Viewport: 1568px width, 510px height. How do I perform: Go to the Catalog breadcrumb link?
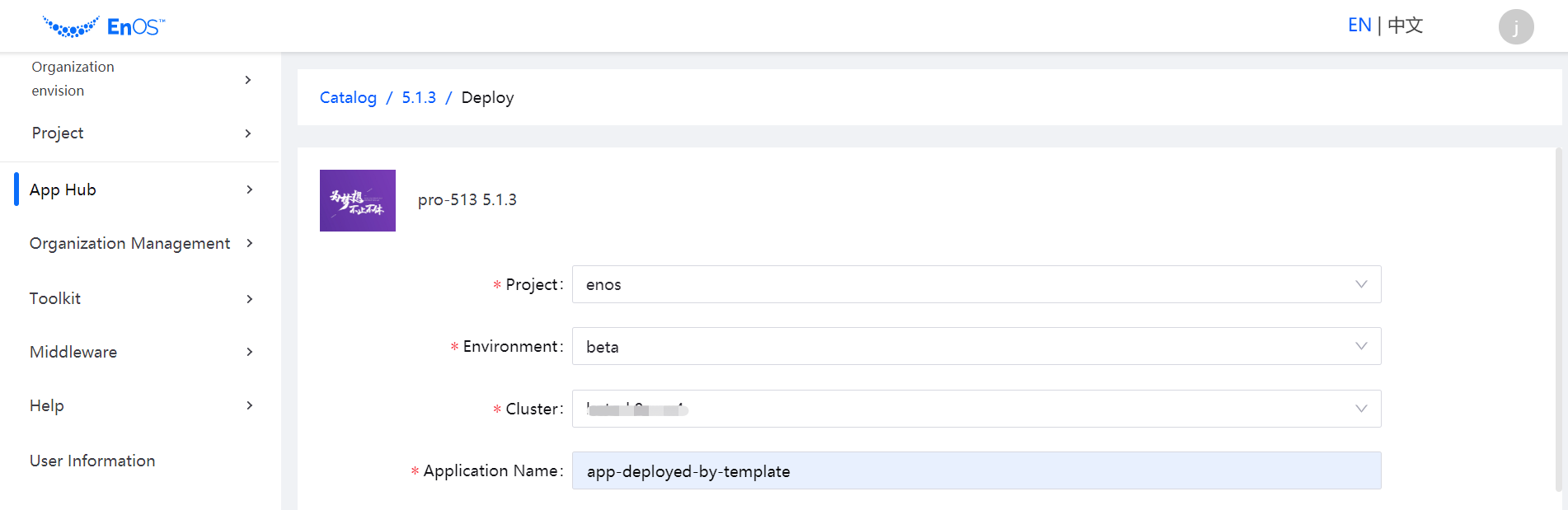pos(348,97)
